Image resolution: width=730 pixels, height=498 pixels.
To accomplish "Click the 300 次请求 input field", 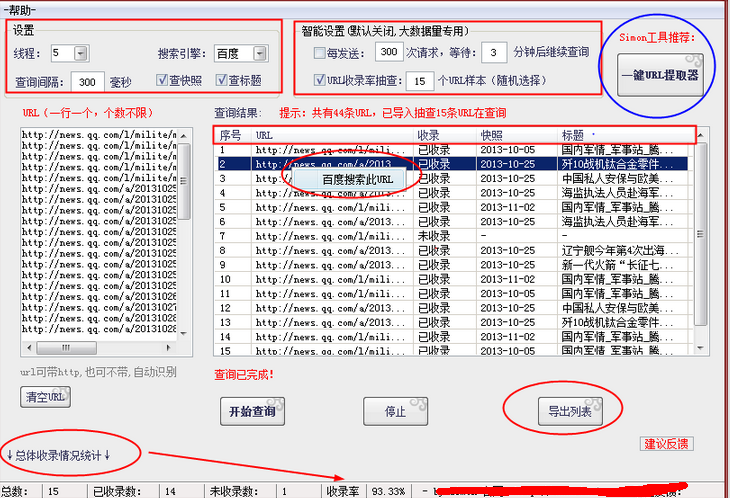I will pyautogui.click(x=389, y=52).
